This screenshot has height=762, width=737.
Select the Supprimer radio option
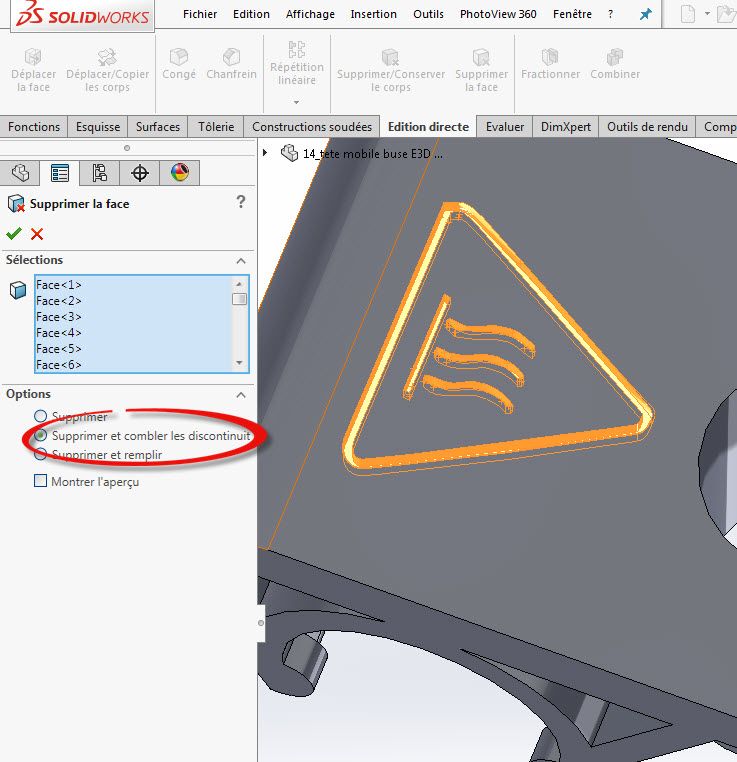click(40, 416)
